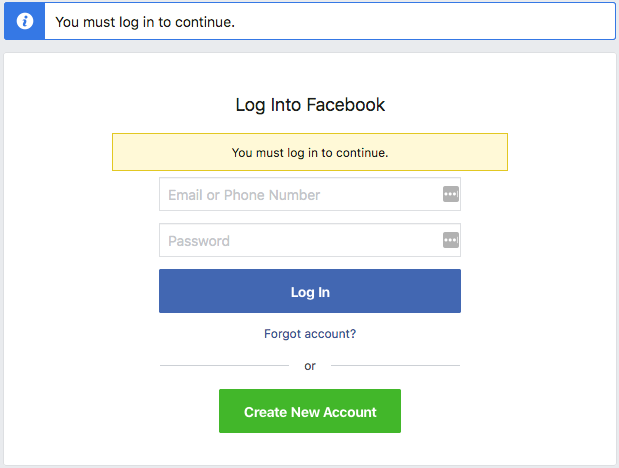This screenshot has width=619, height=468.
Task: Click the "Log In" label on the button
Action: pyautogui.click(x=310, y=292)
